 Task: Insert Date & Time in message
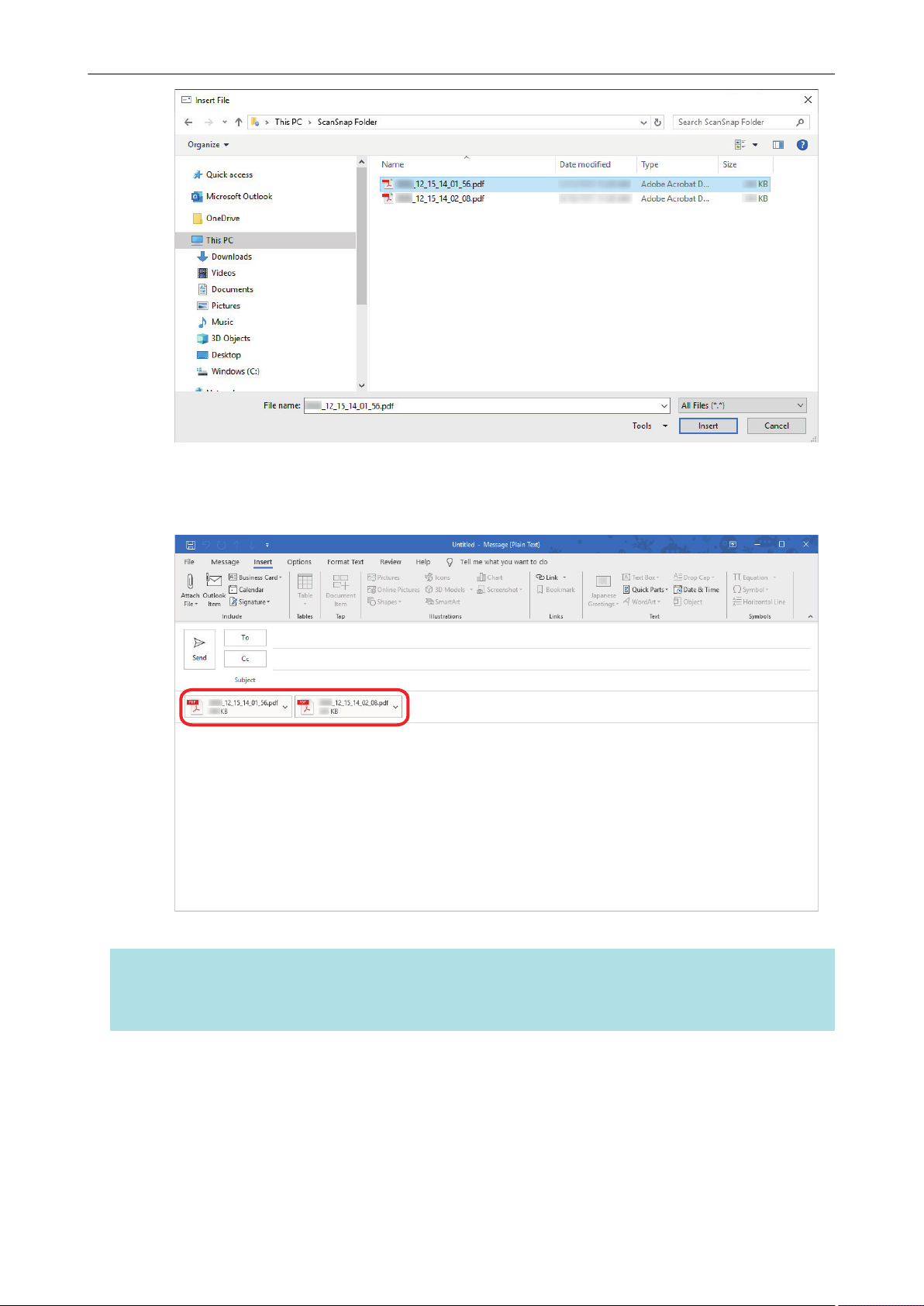[x=696, y=590]
